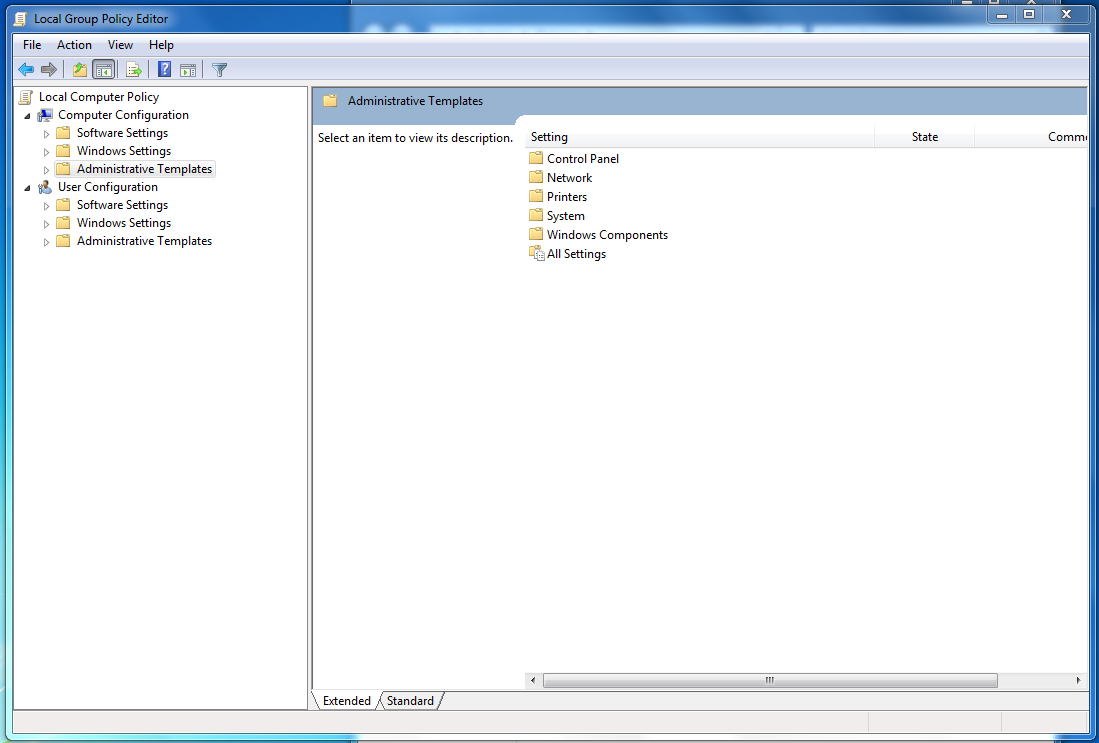Open the View menu

point(120,45)
